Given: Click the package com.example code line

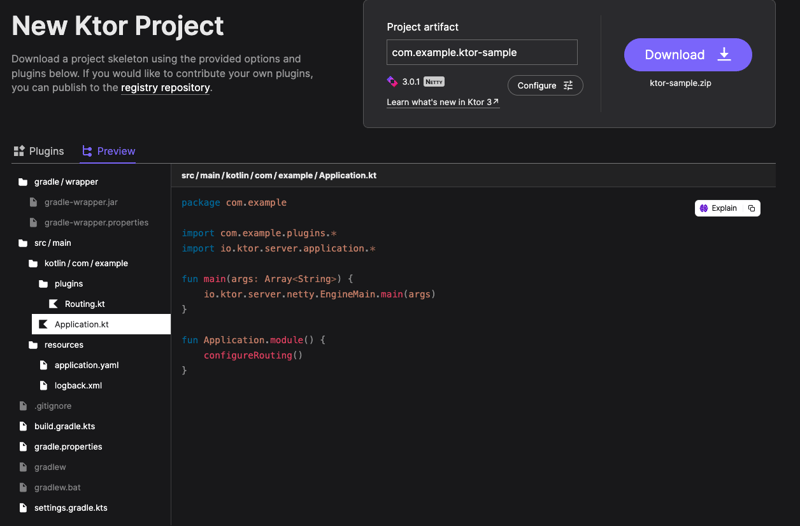Looking at the screenshot, I should 234,203.
